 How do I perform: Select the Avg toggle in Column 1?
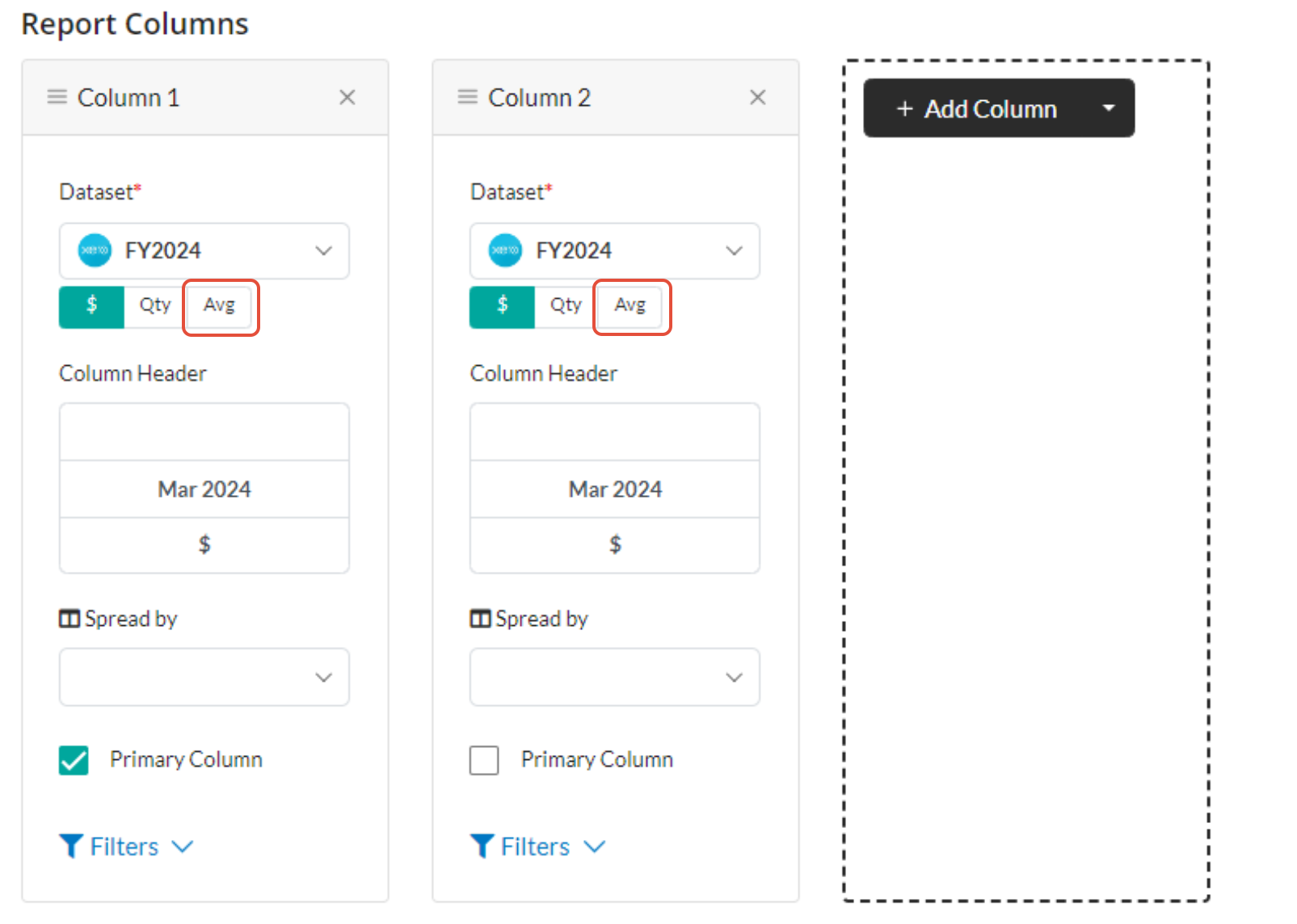[219, 306]
